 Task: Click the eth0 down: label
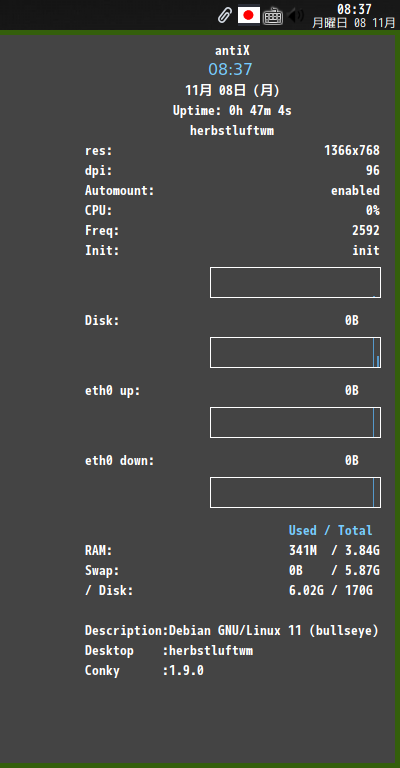click(x=119, y=461)
